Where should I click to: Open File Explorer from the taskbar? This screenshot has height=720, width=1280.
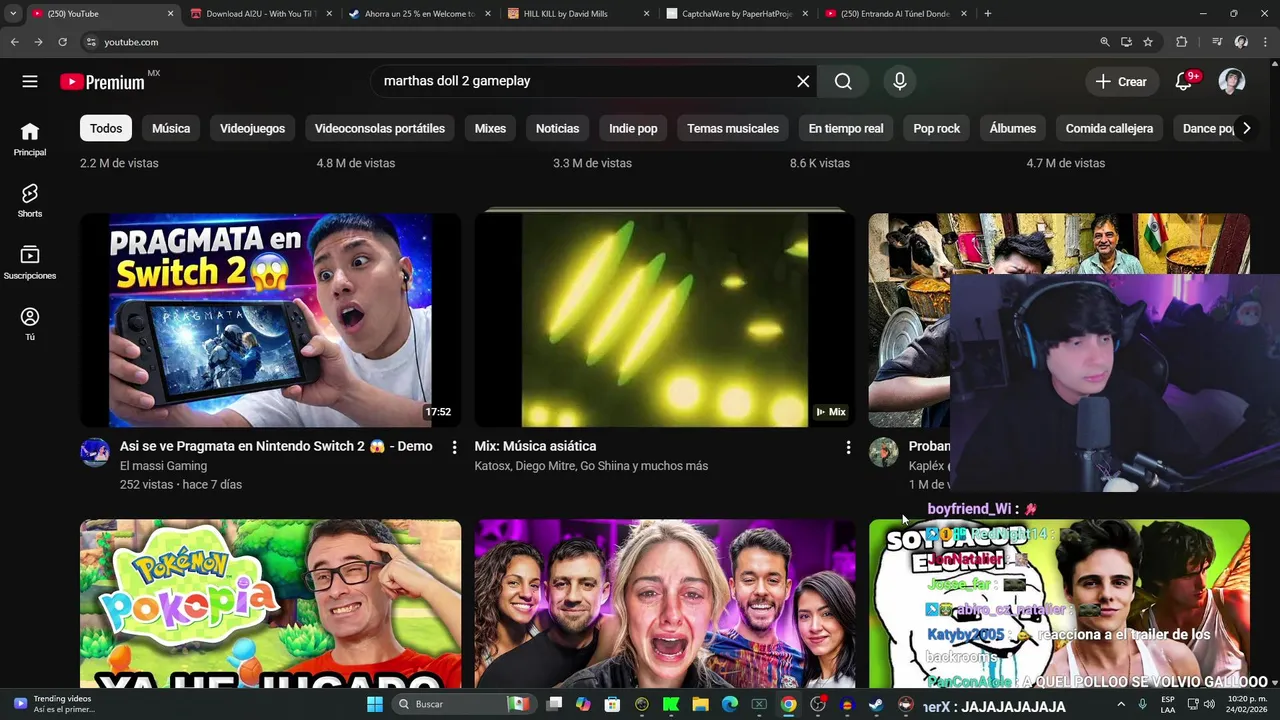(x=700, y=704)
